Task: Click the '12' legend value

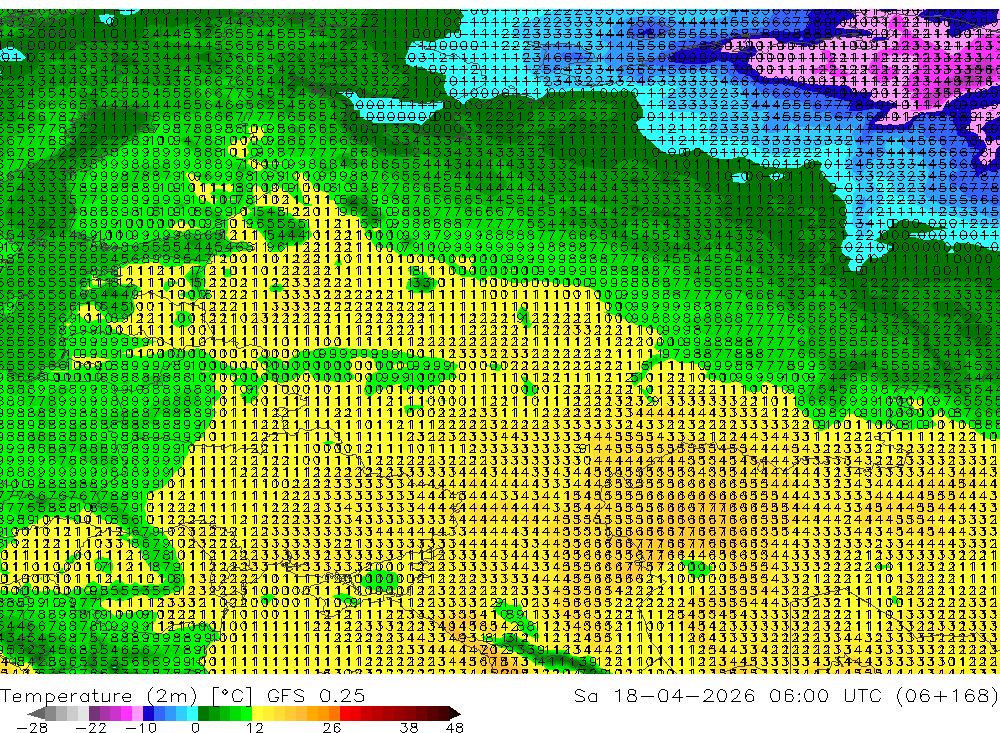Action: [x=255, y=728]
